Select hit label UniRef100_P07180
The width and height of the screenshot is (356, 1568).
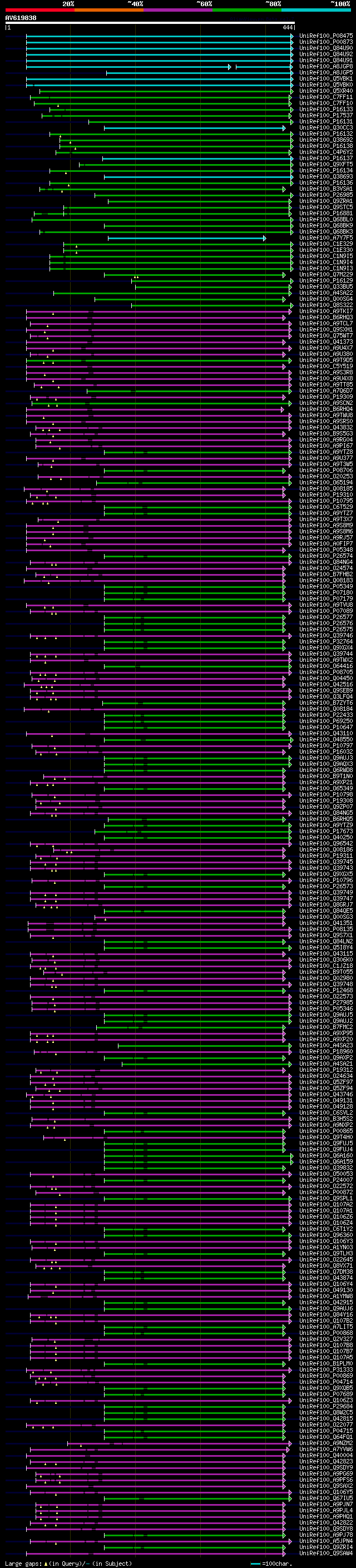(325, 593)
